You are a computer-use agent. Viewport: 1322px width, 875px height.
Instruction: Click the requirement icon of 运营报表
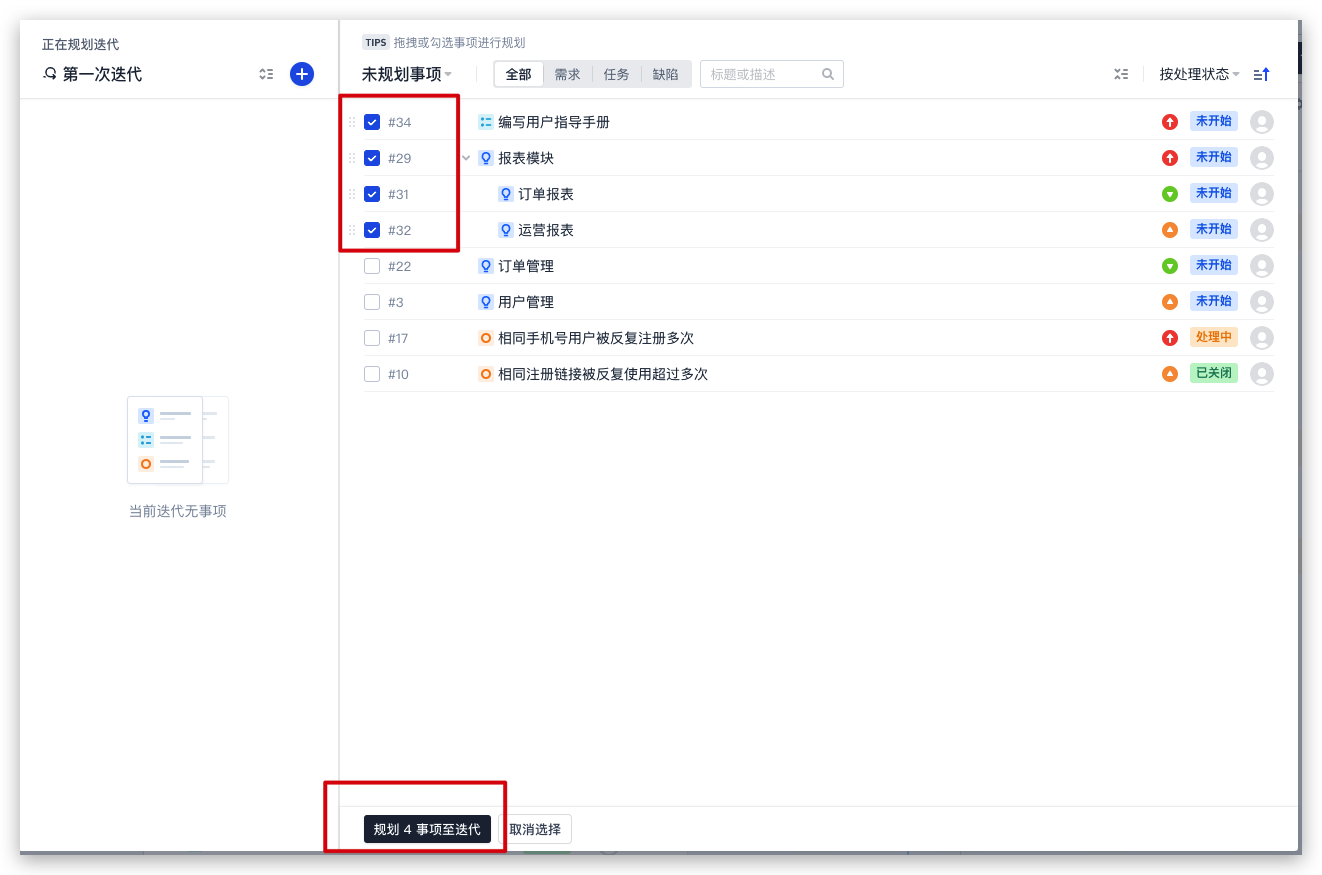pos(506,230)
